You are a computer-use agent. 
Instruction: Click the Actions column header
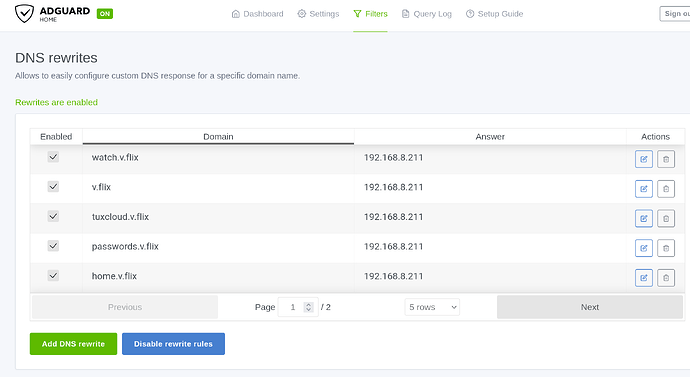point(655,137)
